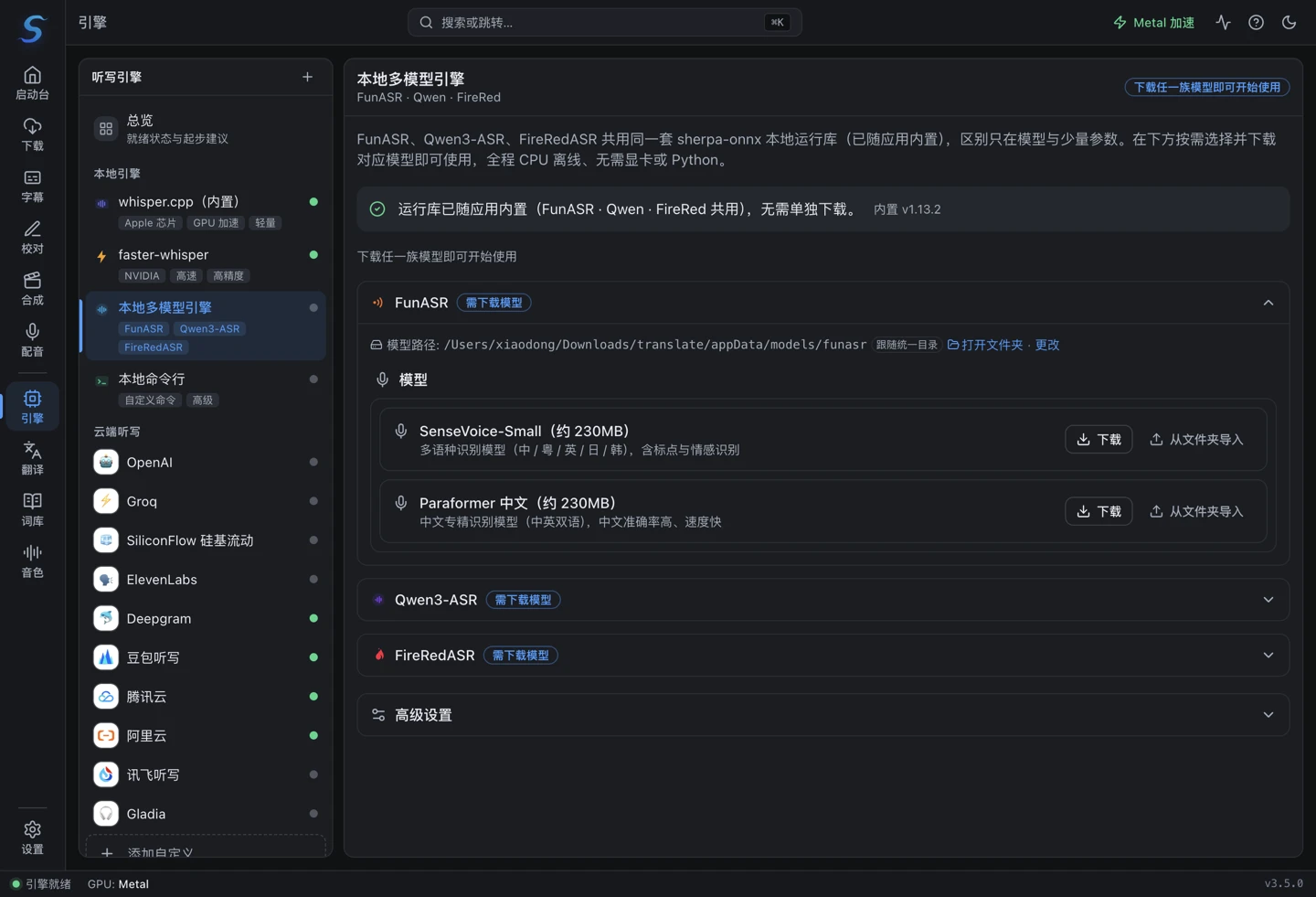1316x897 pixels.
Task: Open the 合成 compose sidebar icon
Action: click(x=32, y=287)
